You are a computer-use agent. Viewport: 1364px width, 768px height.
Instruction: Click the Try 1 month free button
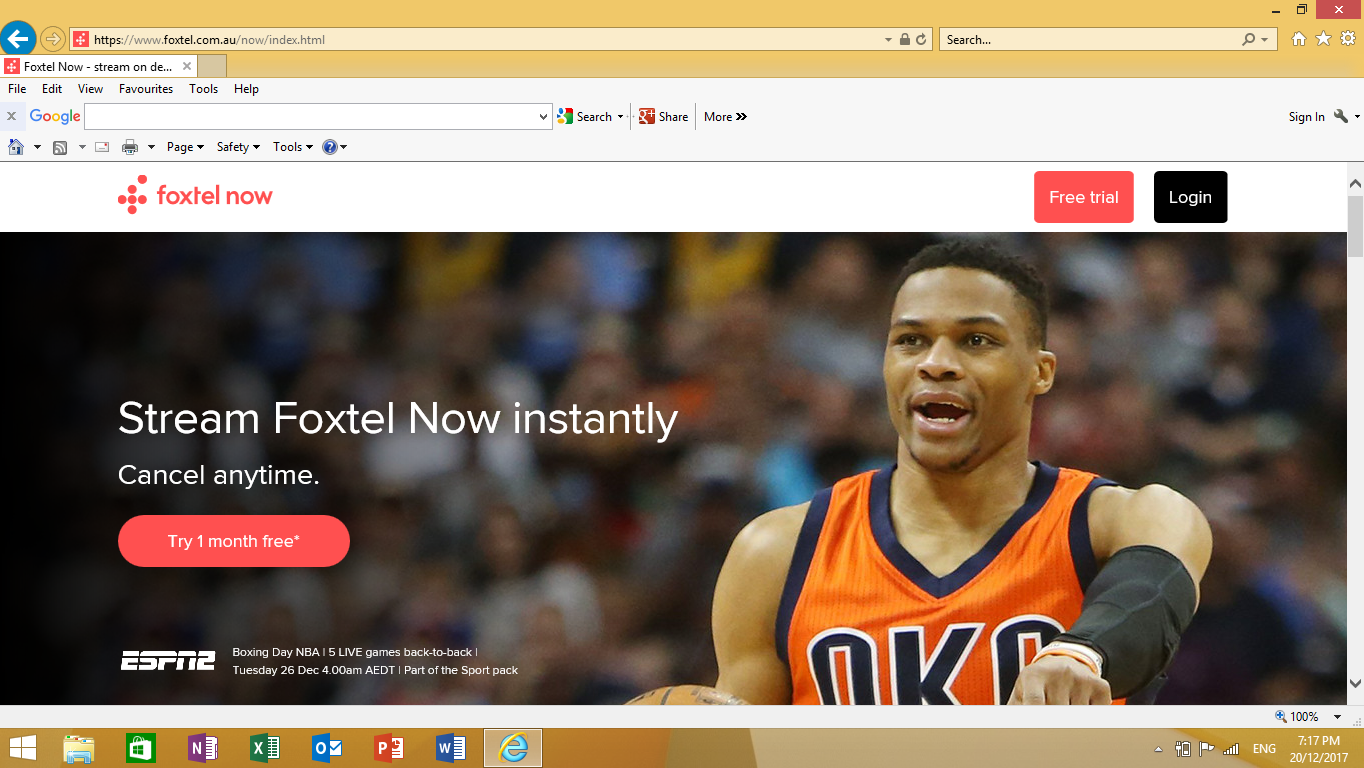coord(233,540)
